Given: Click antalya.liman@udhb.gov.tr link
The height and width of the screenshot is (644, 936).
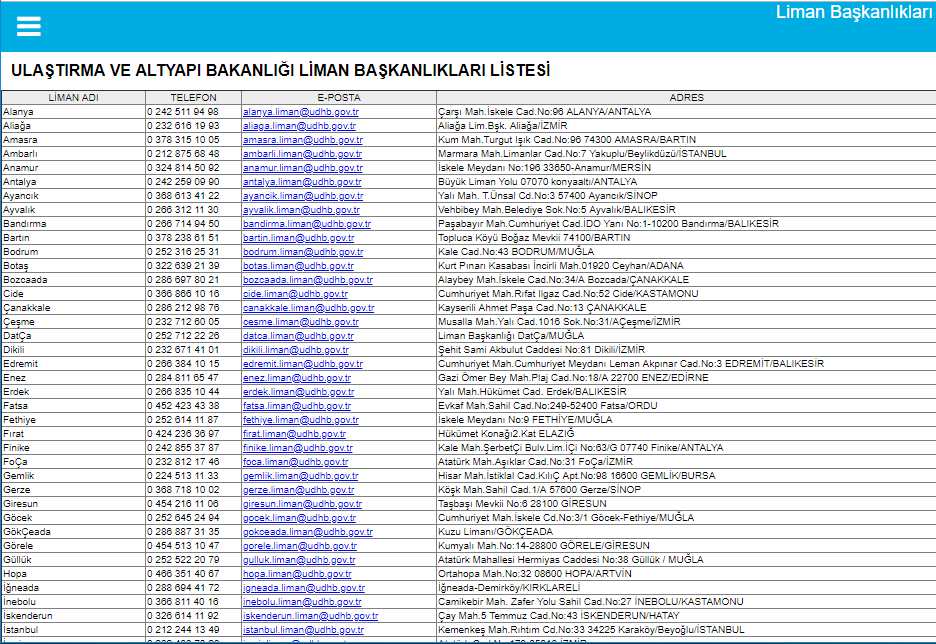Looking at the screenshot, I should pyautogui.click(x=302, y=182).
